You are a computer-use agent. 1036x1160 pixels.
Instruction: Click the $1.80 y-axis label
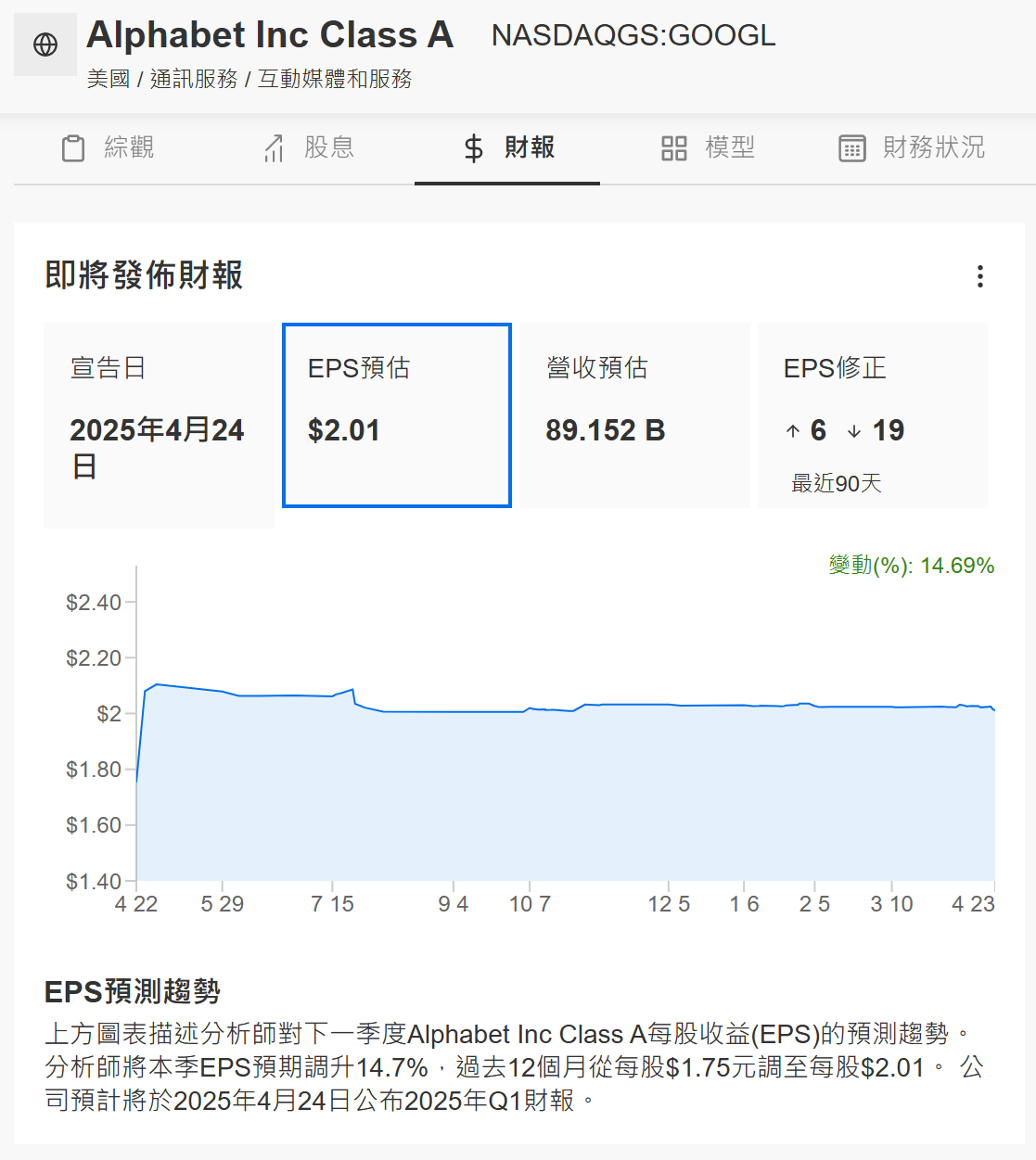tap(94, 770)
